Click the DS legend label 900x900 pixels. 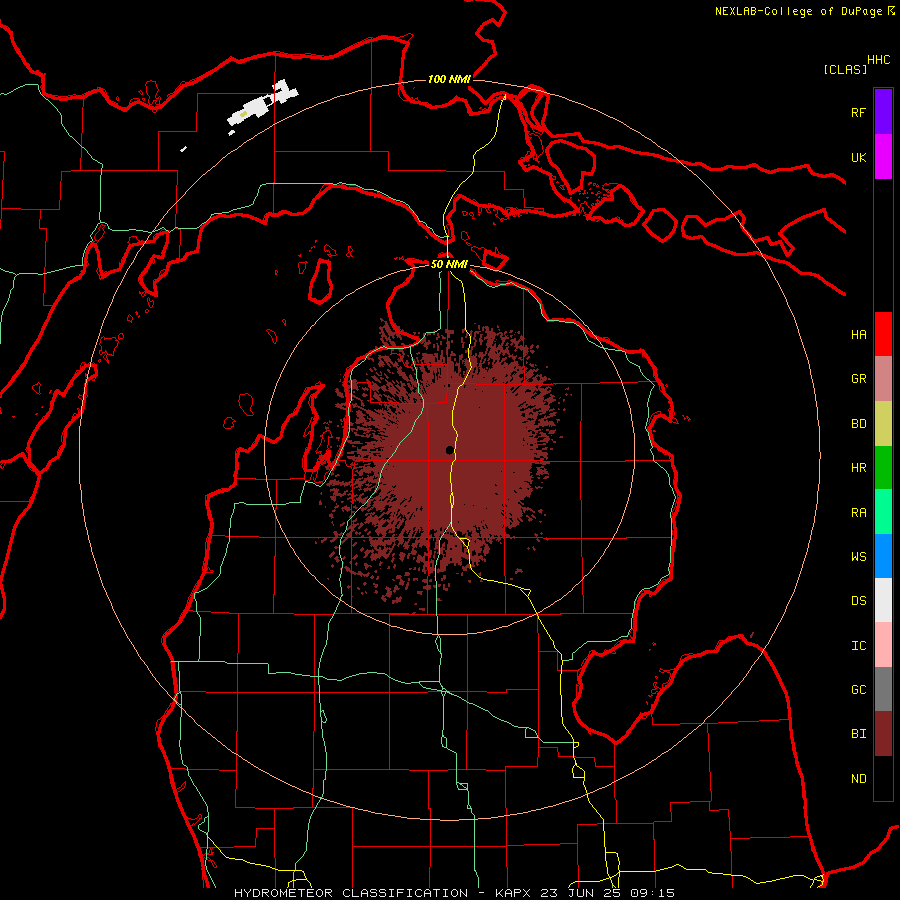(x=858, y=600)
